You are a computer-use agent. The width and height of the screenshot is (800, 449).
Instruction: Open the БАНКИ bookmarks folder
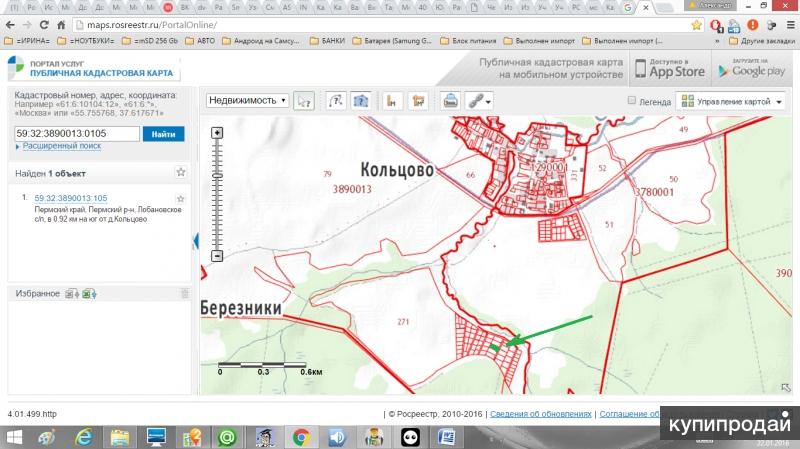coord(328,40)
